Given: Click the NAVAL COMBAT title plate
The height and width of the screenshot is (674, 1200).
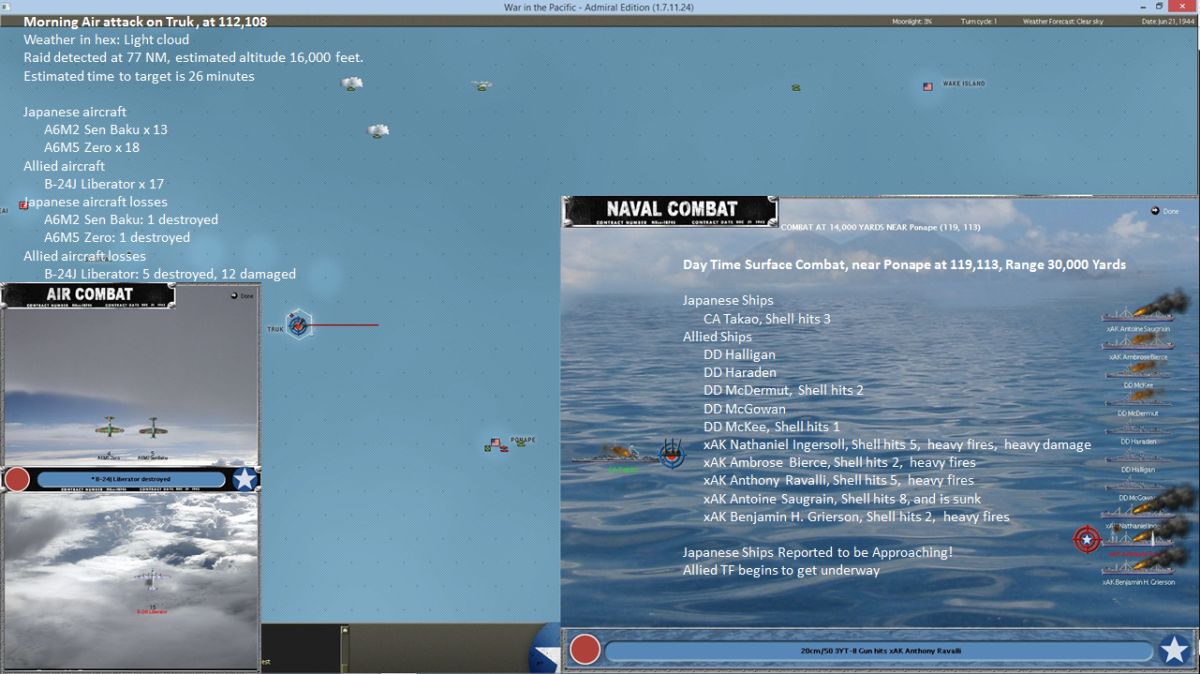Looking at the screenshot, I should (x=671, y=210).
